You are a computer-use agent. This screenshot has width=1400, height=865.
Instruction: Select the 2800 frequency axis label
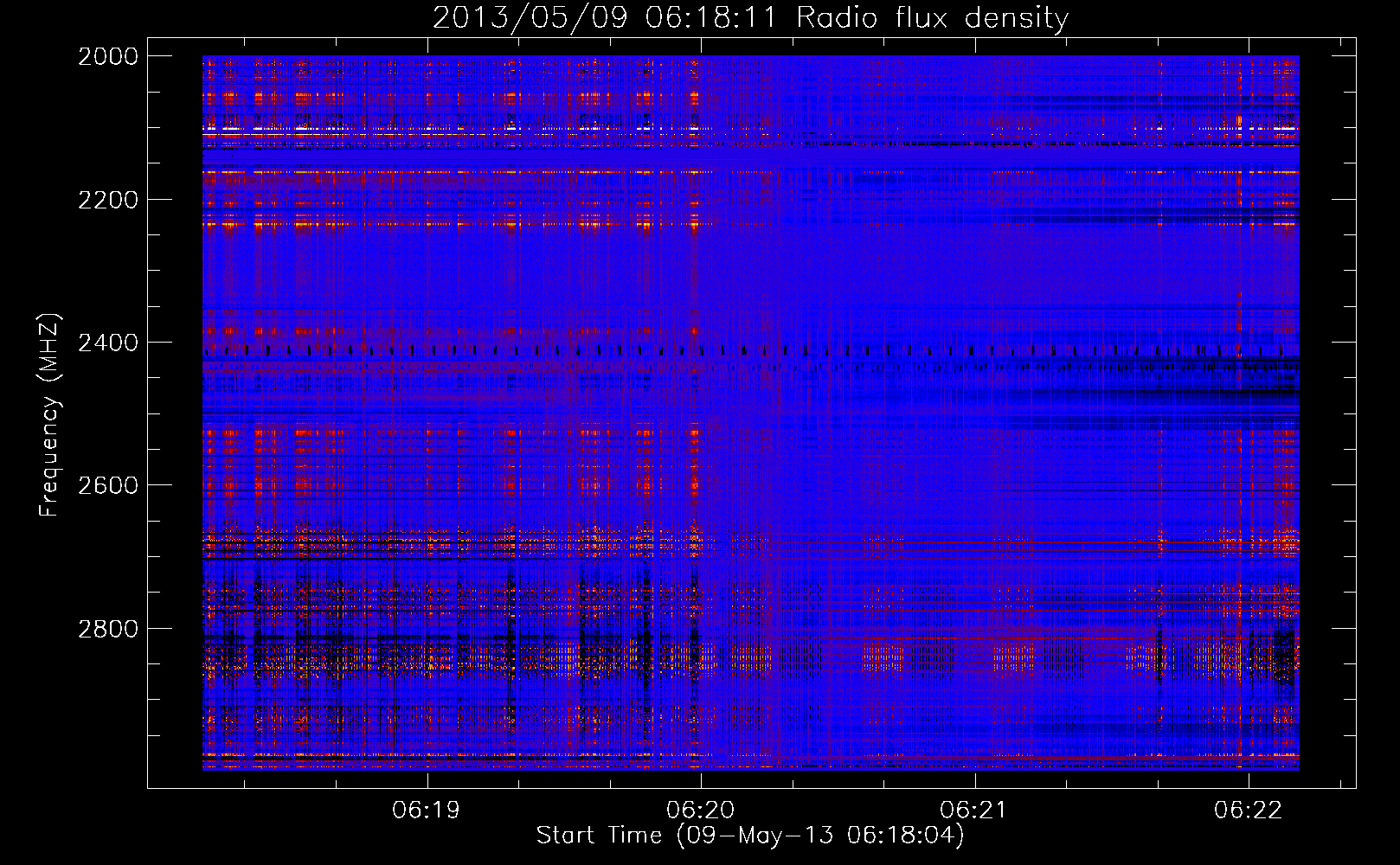[108, 628]
